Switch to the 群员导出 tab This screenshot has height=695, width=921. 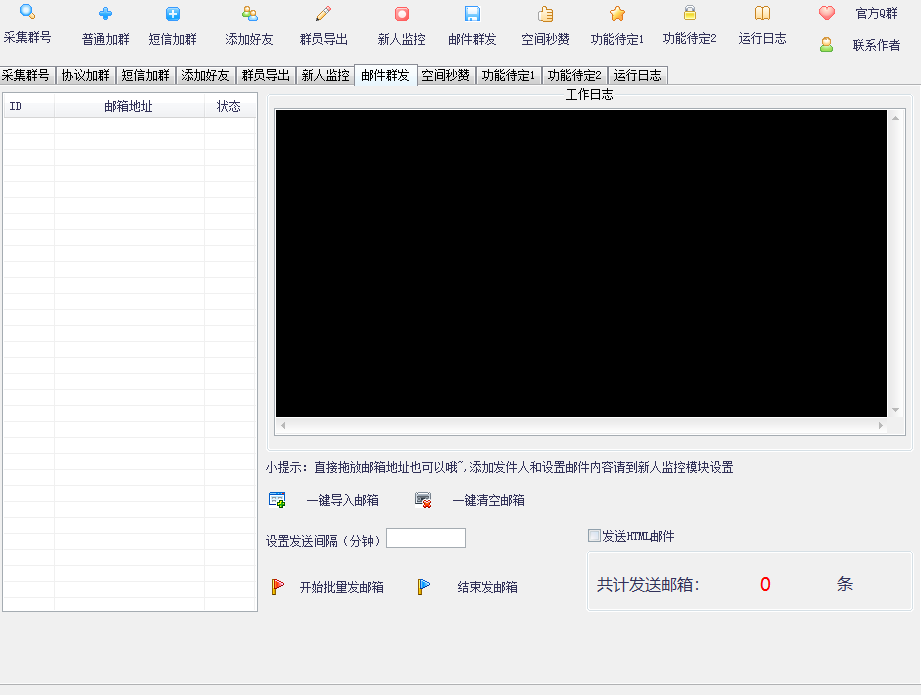[265, 75]
